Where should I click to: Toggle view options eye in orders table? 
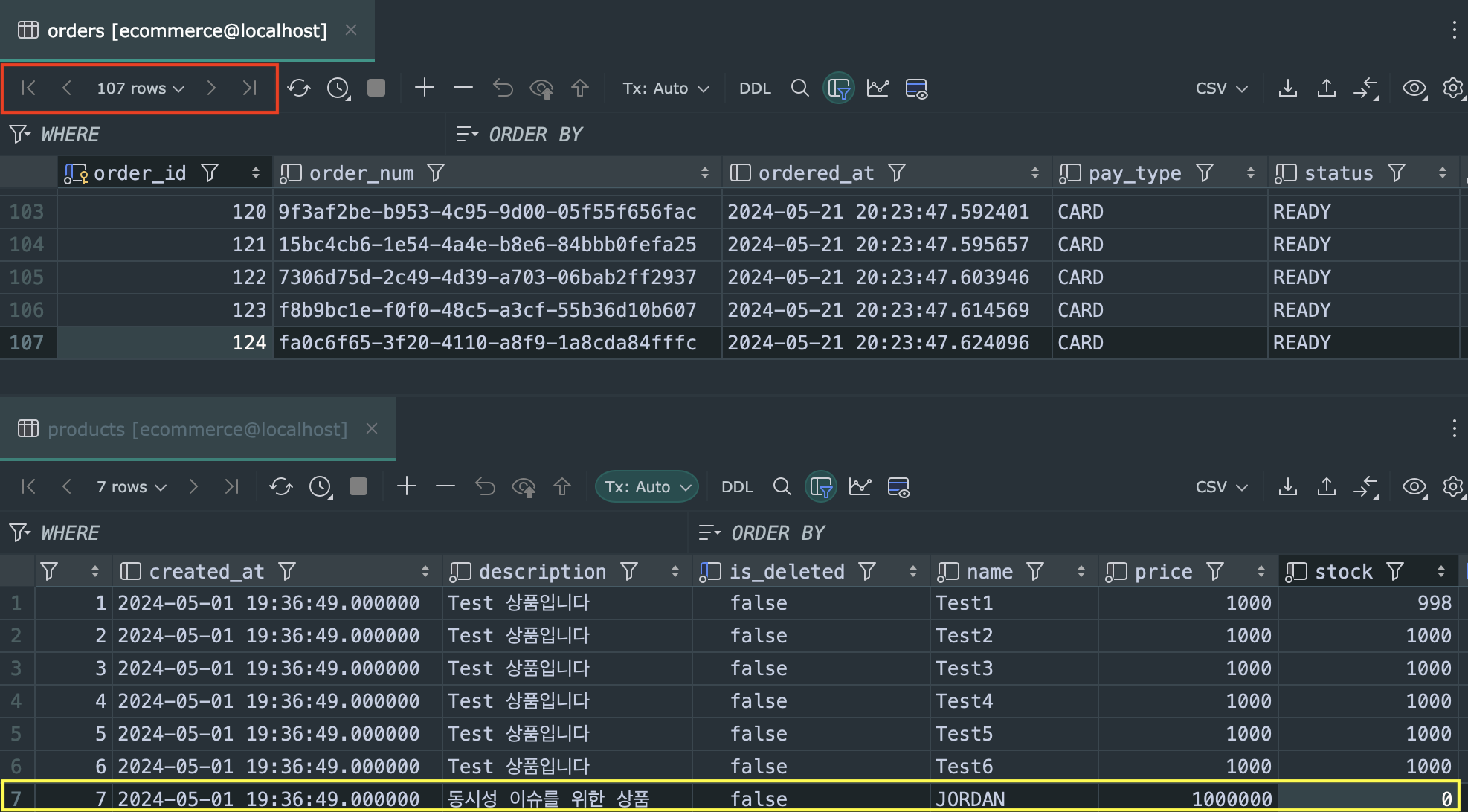pos(1414,88)
